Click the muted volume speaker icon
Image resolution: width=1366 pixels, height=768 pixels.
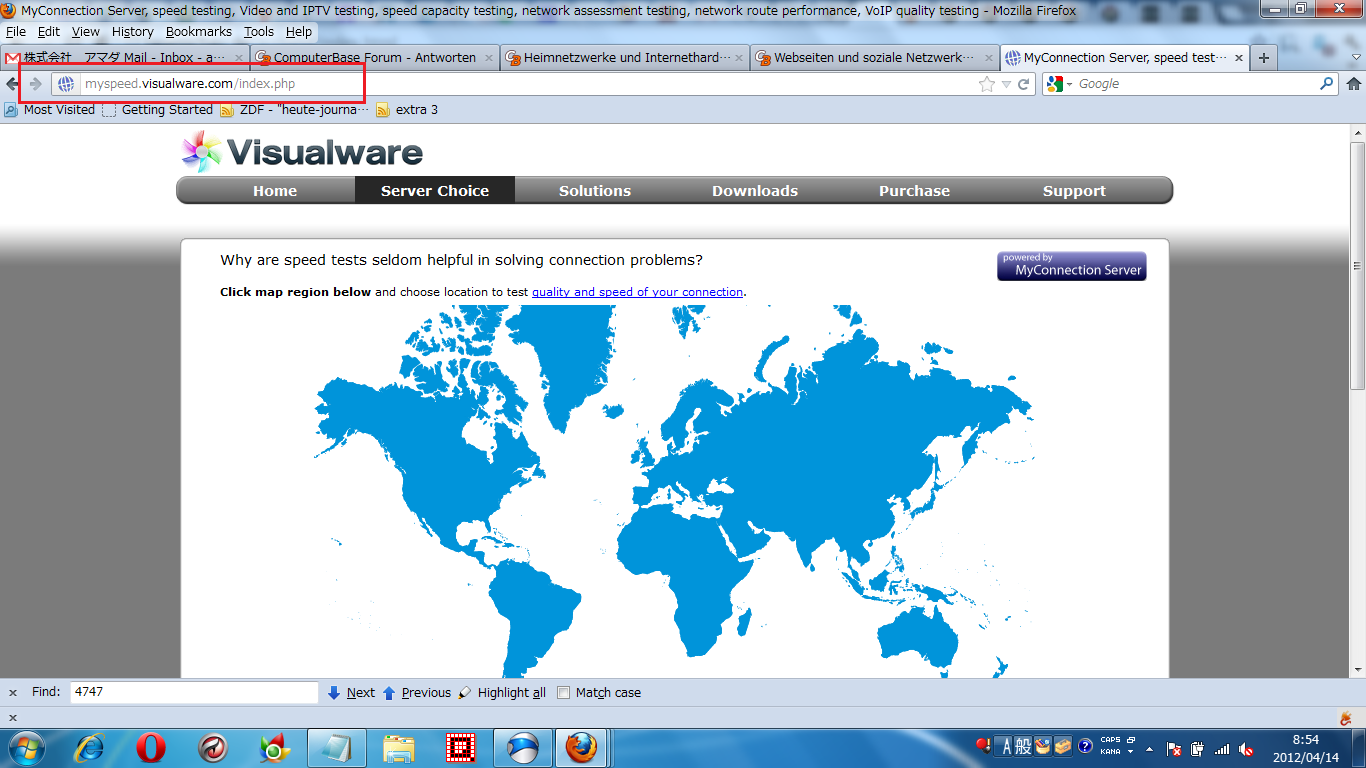coord(1246,748)
